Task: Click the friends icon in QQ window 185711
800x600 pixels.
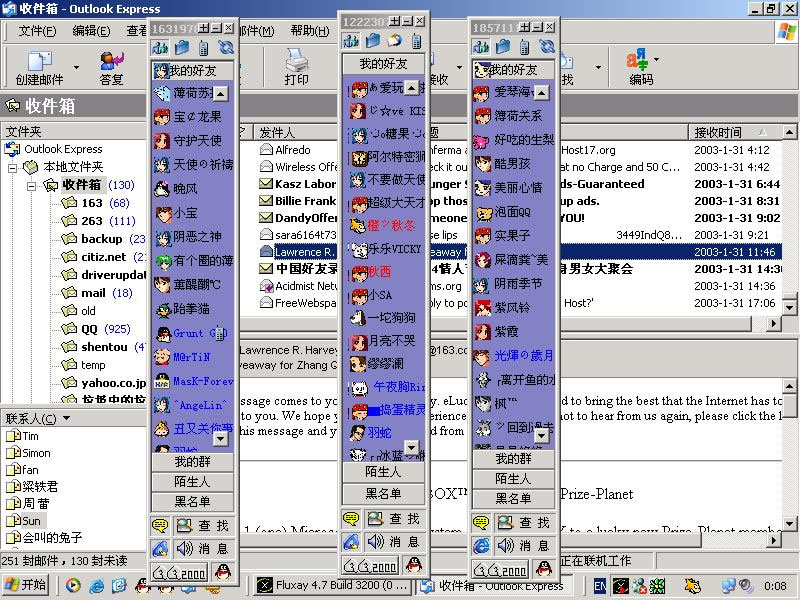Action: click(x=481, y=47)
